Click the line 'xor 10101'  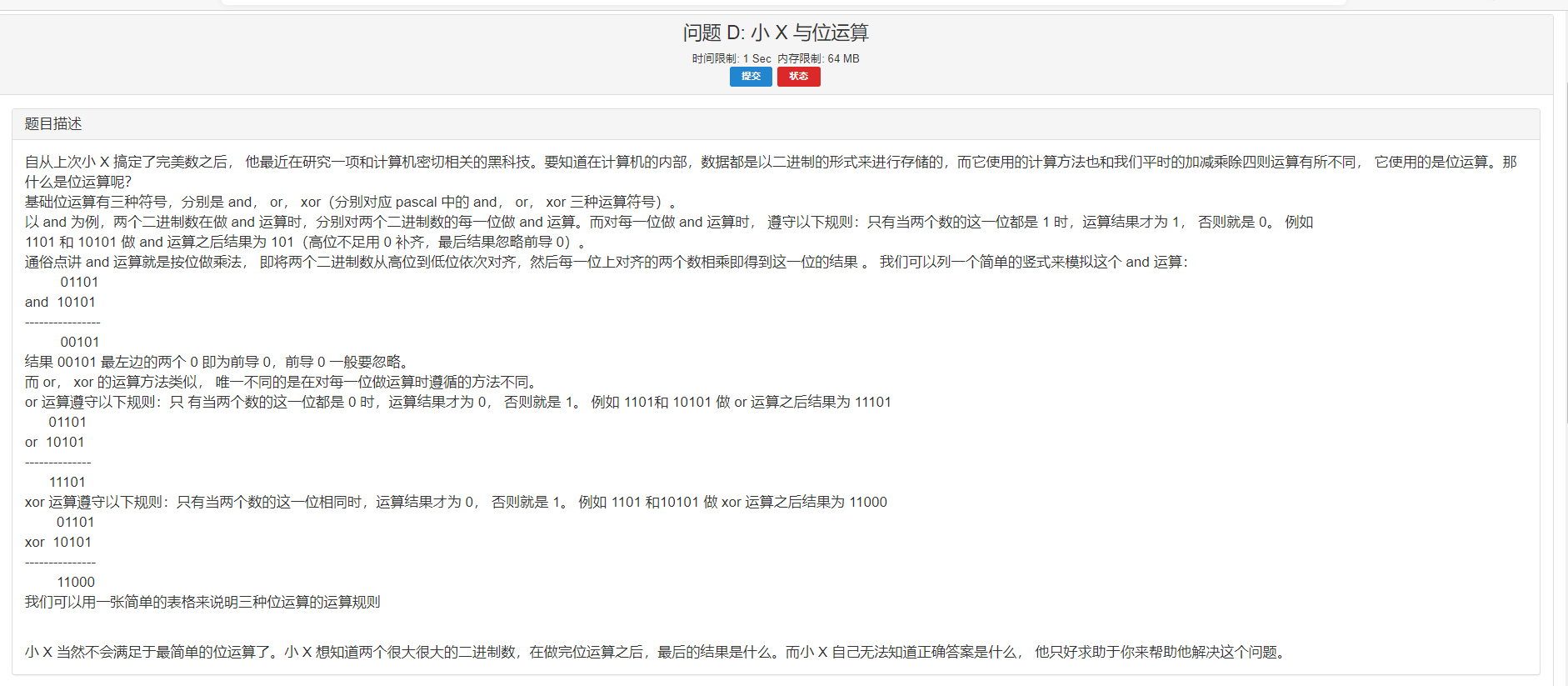coord(57,542)
